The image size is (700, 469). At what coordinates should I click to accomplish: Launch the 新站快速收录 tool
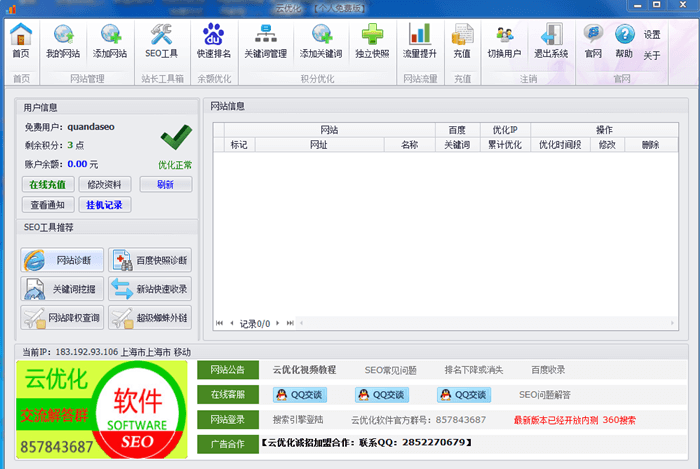coord(150,289)
